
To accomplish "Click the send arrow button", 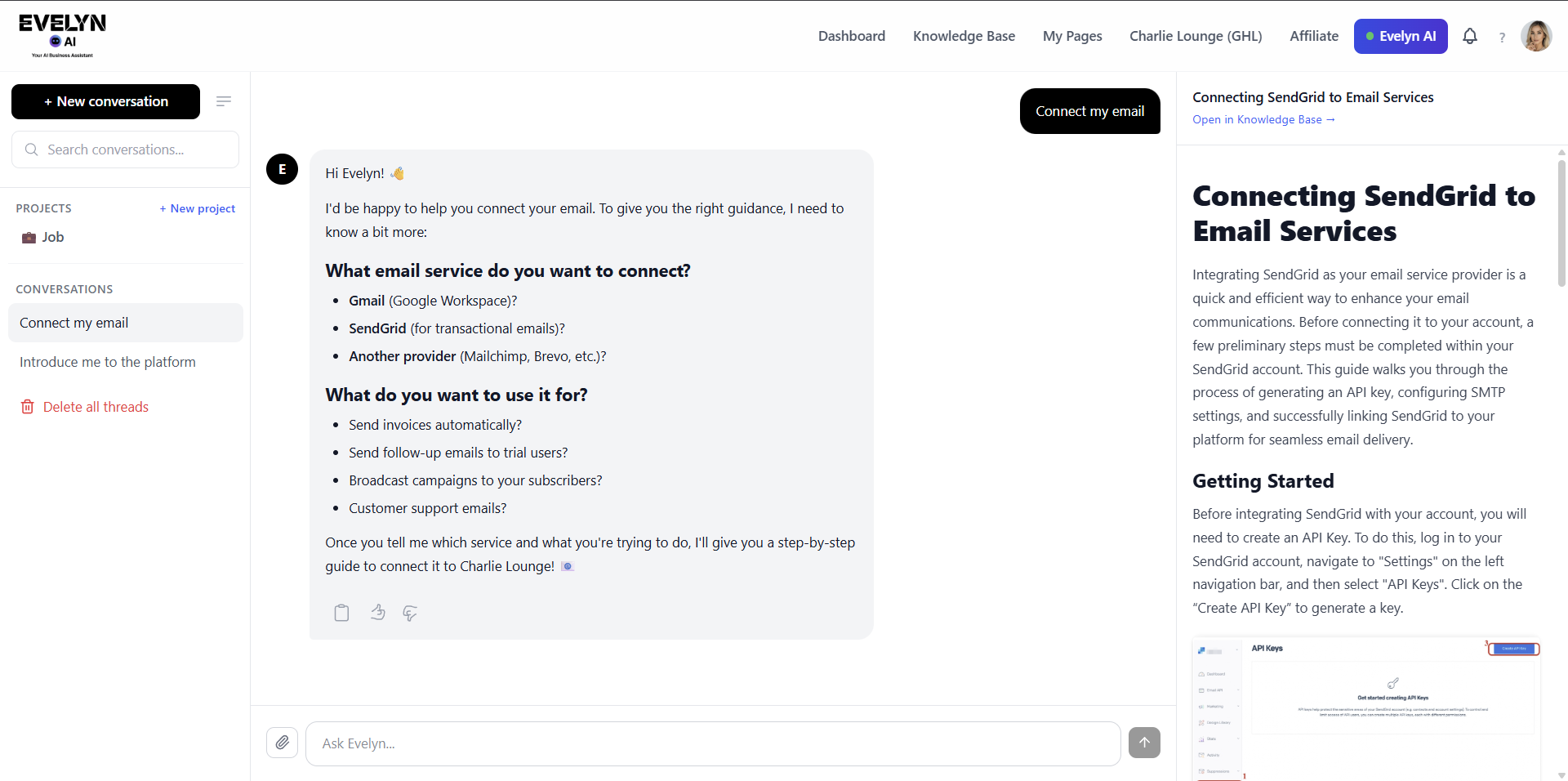I will pyautogui.click(x=1144, y=743).
